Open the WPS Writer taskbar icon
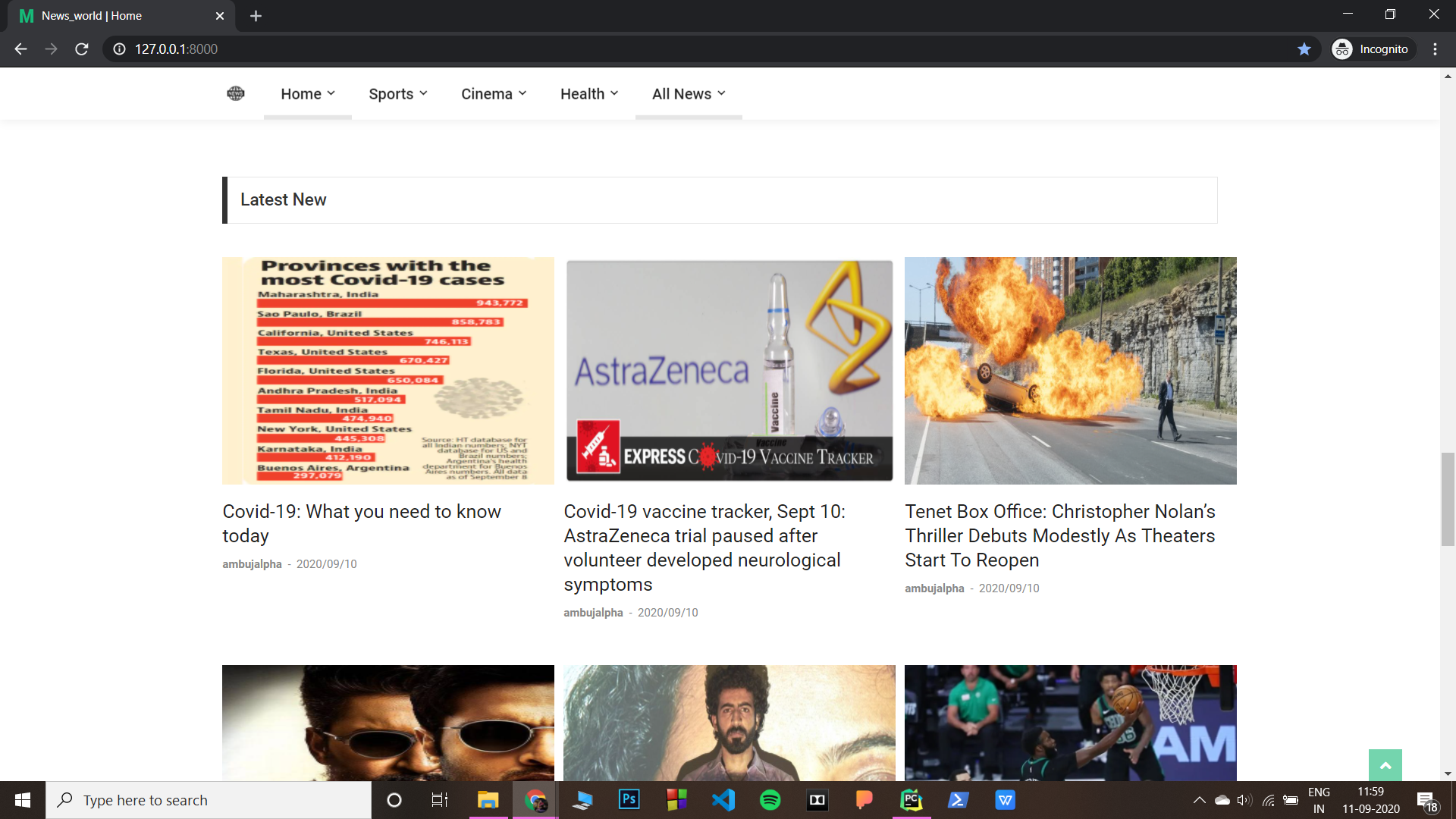Screen dimensions: 1456x819 coord(1006,800)
